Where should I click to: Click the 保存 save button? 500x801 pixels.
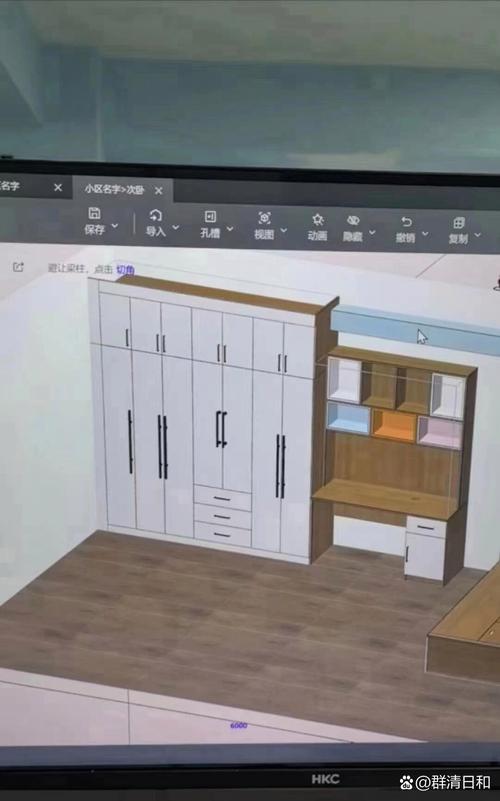pyautogui.click(x=94, y=221)
